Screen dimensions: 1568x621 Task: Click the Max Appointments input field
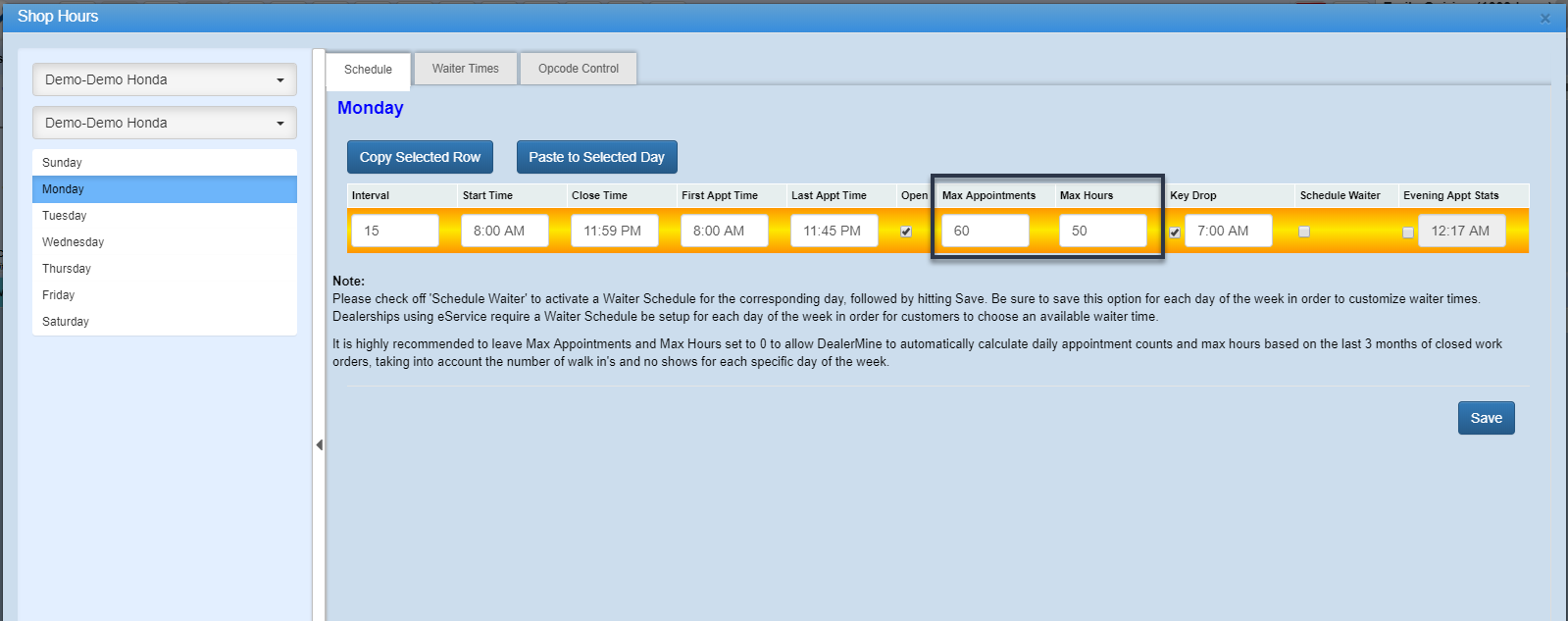coord(985,231)
